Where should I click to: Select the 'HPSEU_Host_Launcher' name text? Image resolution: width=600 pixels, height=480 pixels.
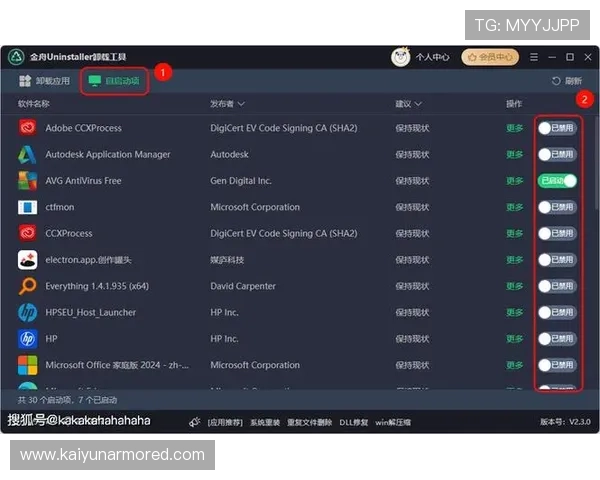coord(90,312)
